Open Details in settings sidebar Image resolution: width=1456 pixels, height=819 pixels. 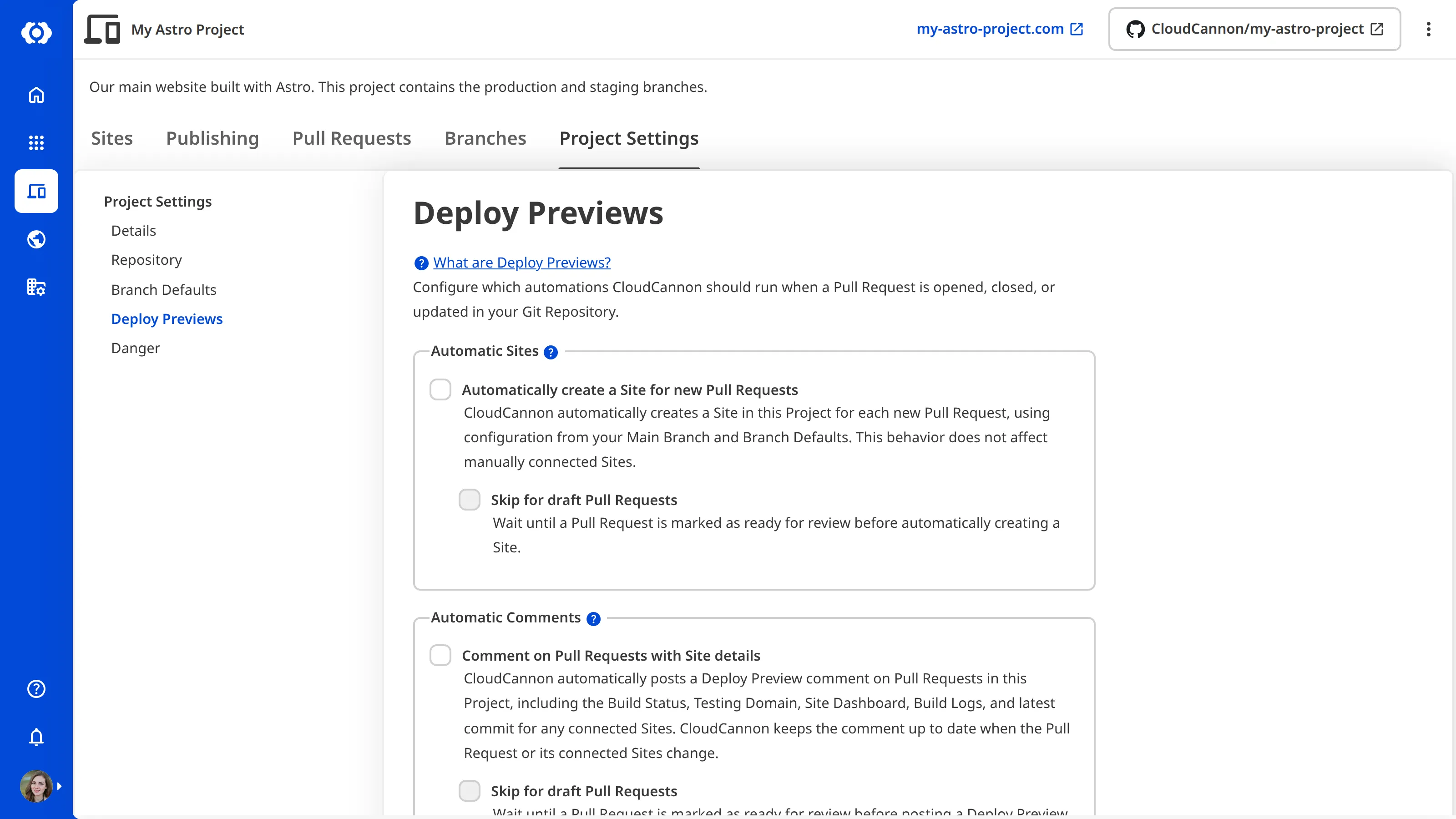coord(133,231)
